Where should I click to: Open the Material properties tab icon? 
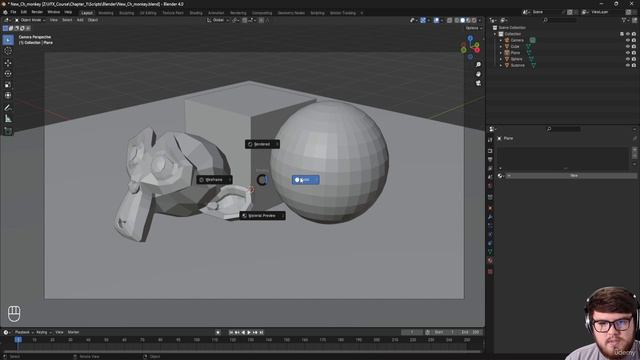(490, 260)
